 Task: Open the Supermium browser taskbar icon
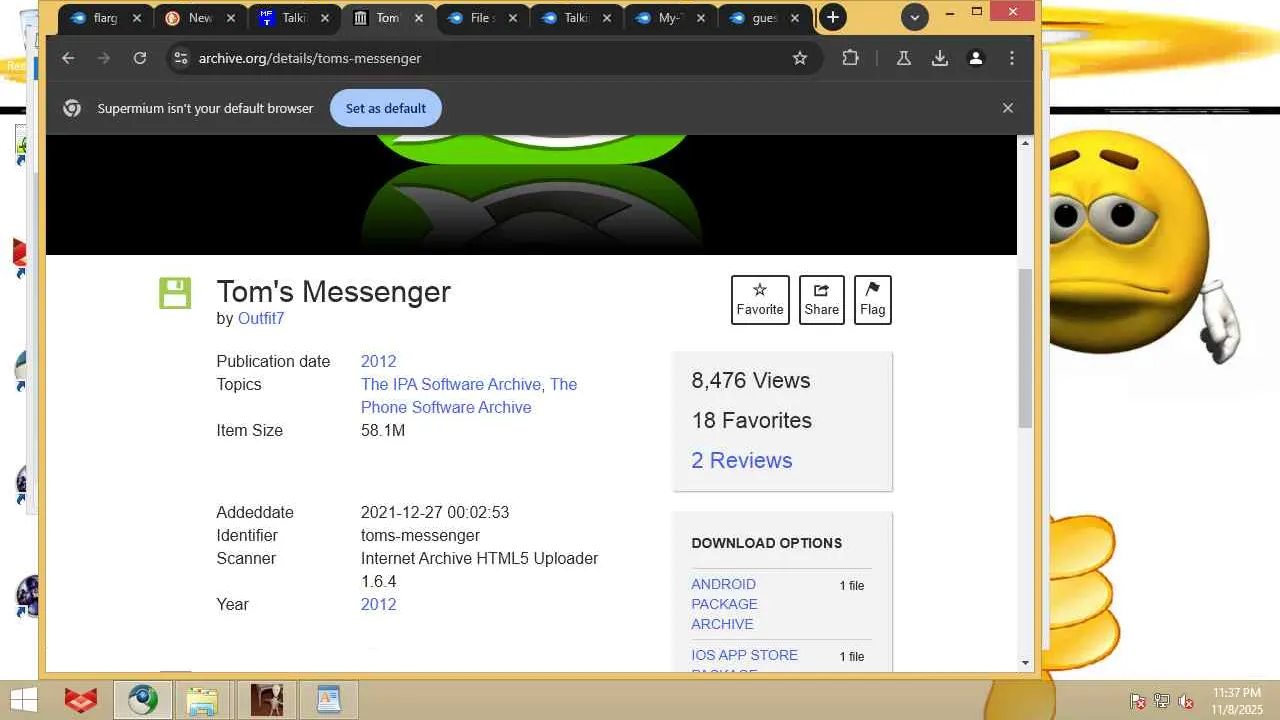(142, 700)
